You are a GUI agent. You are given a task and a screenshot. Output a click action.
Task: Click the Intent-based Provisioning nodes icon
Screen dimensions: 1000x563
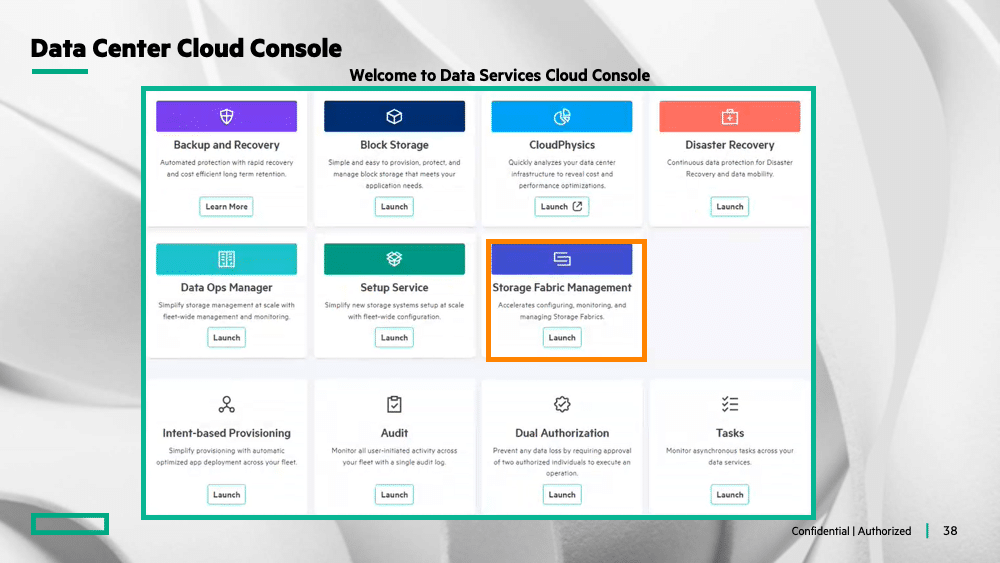(x=226, y=404)
